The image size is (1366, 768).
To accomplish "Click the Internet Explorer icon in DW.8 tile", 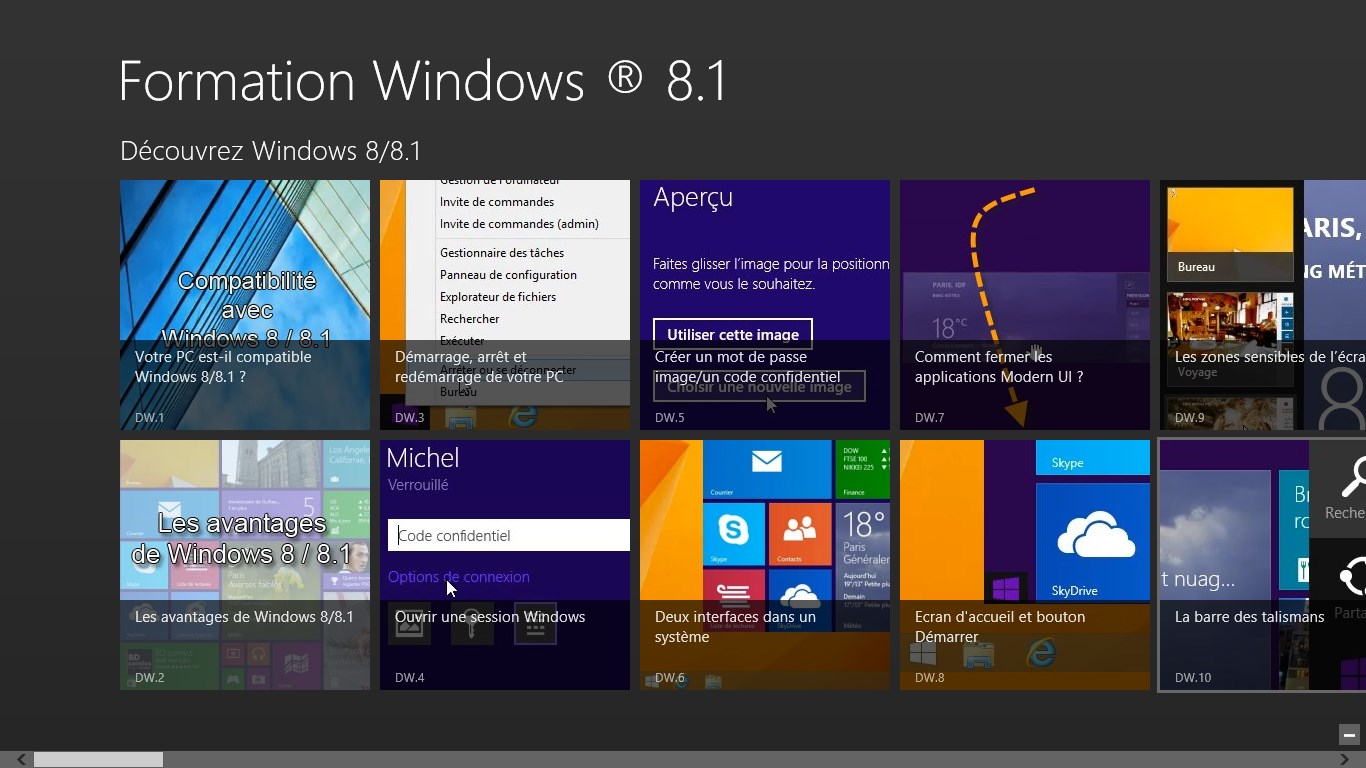I will click(1040, 653).
